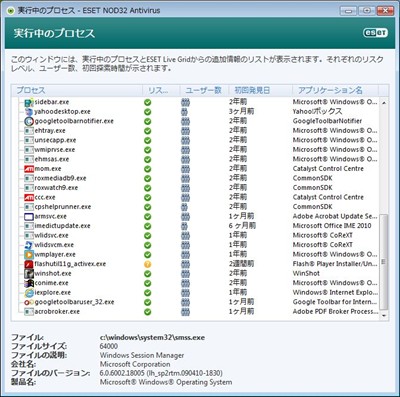Click the iexplore.exe Internet Explorer icon
The image size is (400, 397).
tap(29, 293)
